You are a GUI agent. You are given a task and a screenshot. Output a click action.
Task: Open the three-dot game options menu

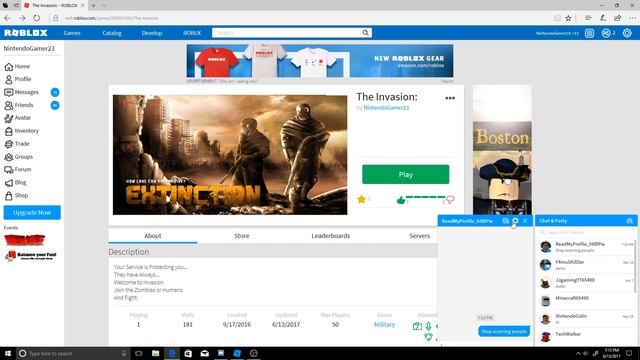pos(450,98)
